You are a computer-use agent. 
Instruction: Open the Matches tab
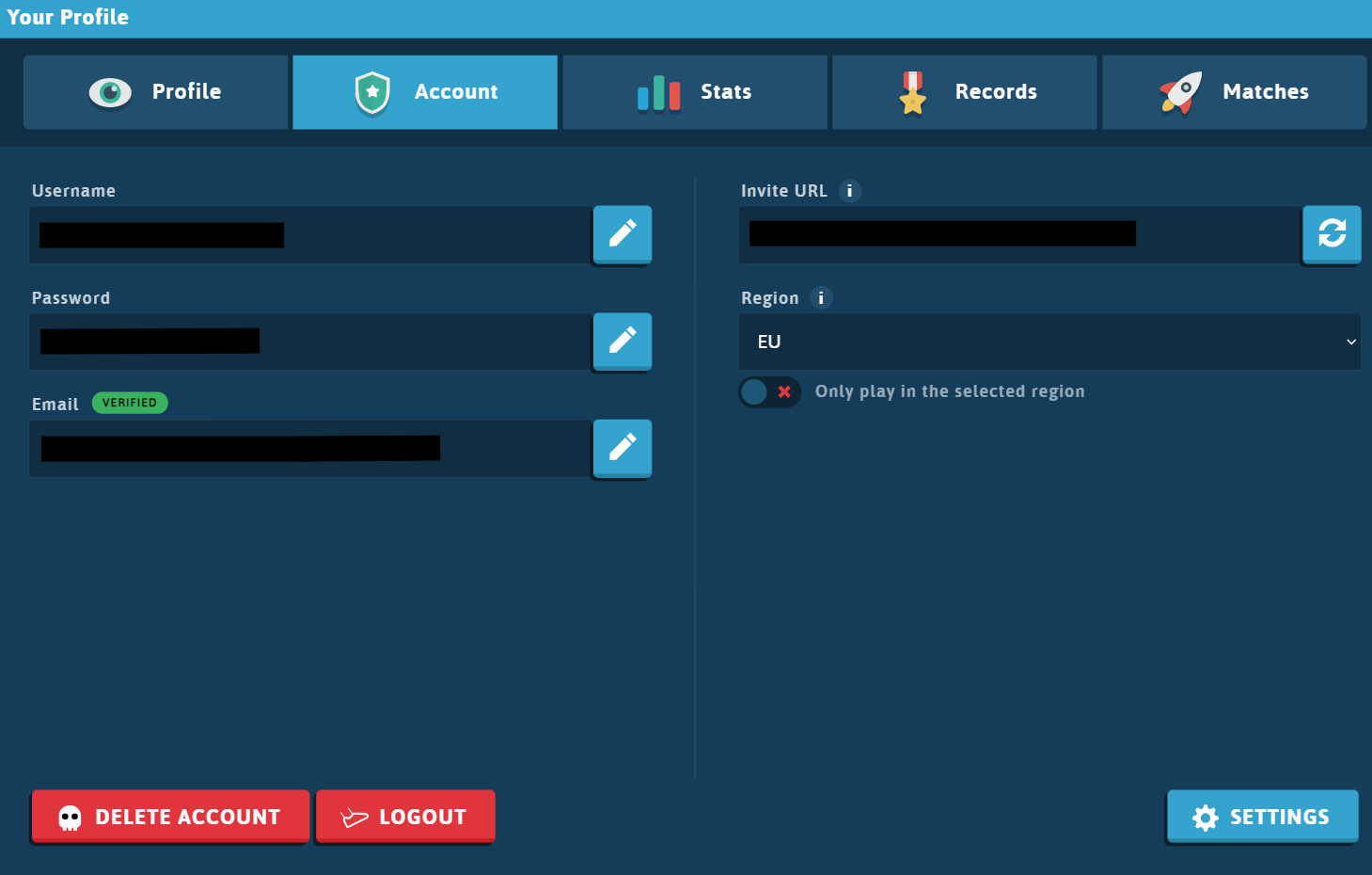[1235, 92]
